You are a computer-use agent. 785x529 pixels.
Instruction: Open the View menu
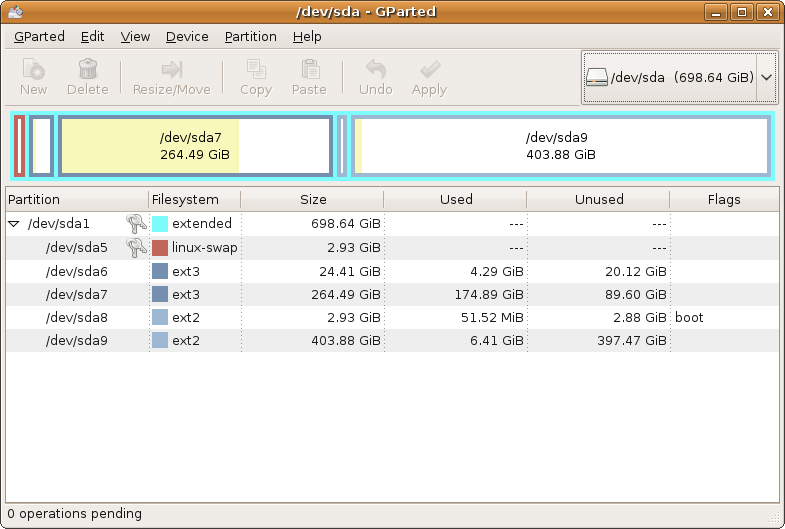135,37
